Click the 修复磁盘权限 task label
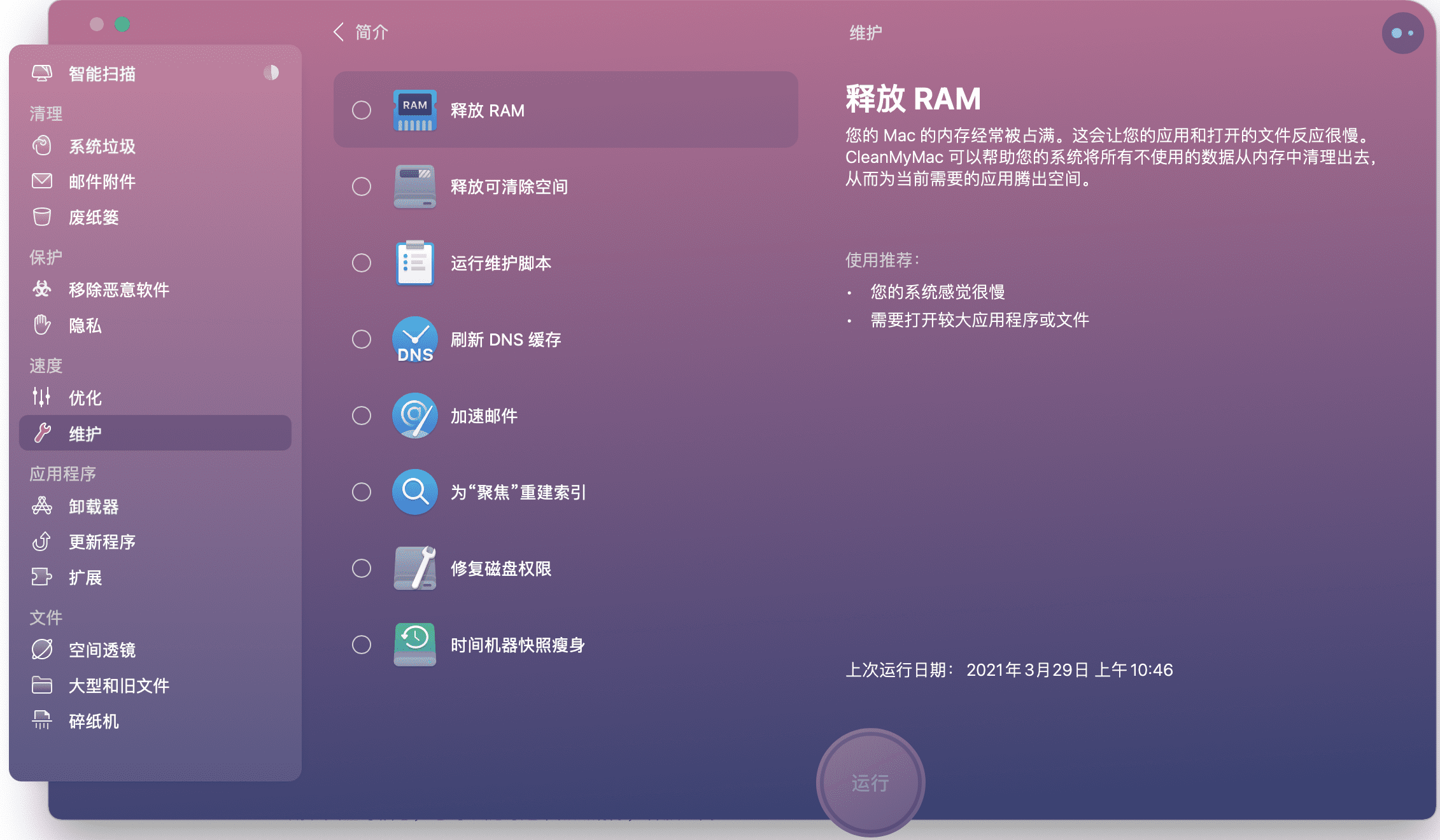Image resolution: width=1440 pixels, height=840 pixels. 501,568
